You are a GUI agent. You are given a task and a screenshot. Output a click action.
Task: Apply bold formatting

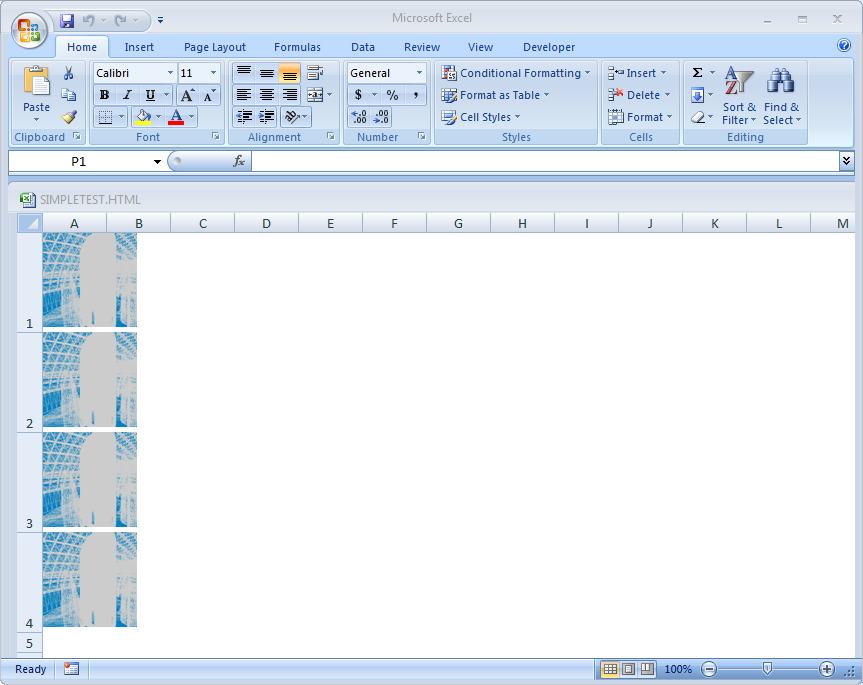[x=104, y=94]
